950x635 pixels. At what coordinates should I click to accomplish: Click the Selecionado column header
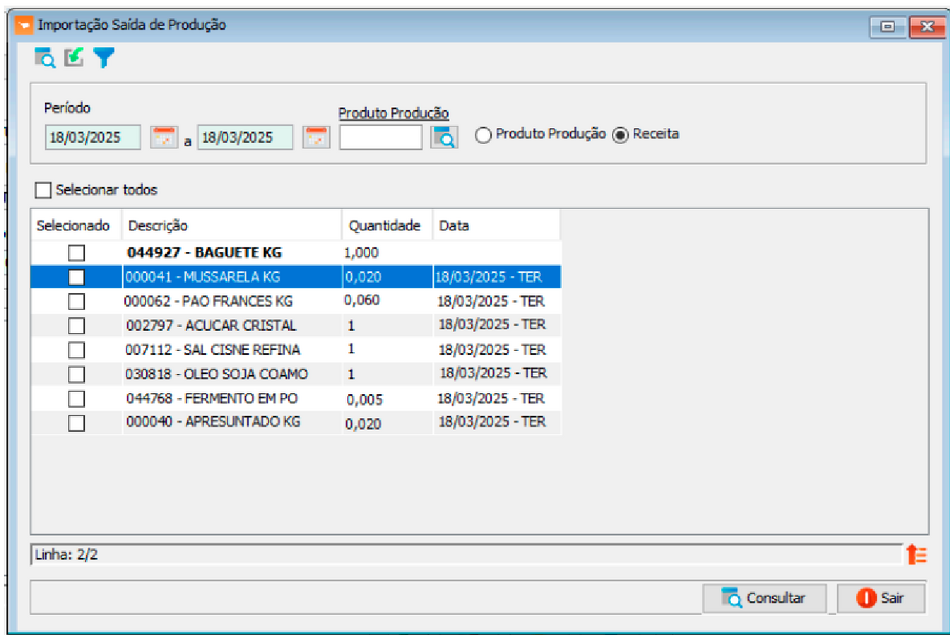[76, 225]
